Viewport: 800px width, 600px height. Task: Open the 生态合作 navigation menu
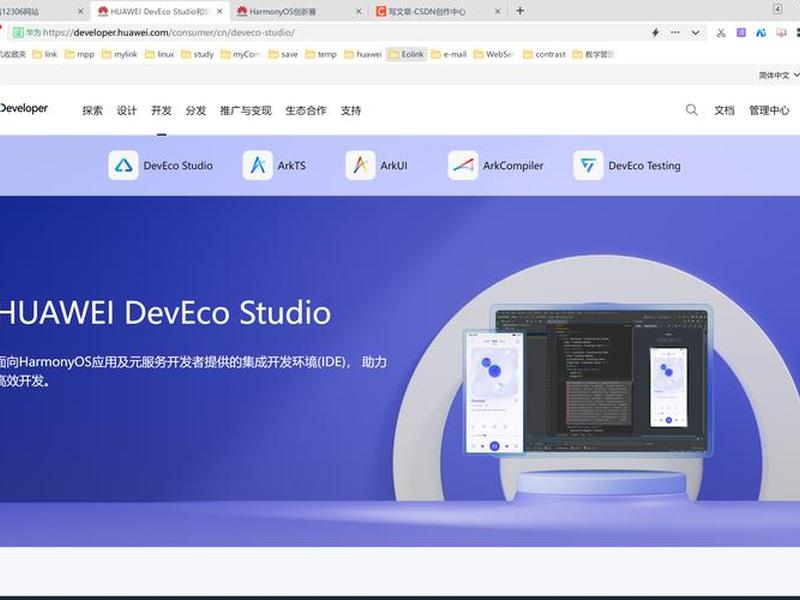pyautogui.click(x=306, y=110)
